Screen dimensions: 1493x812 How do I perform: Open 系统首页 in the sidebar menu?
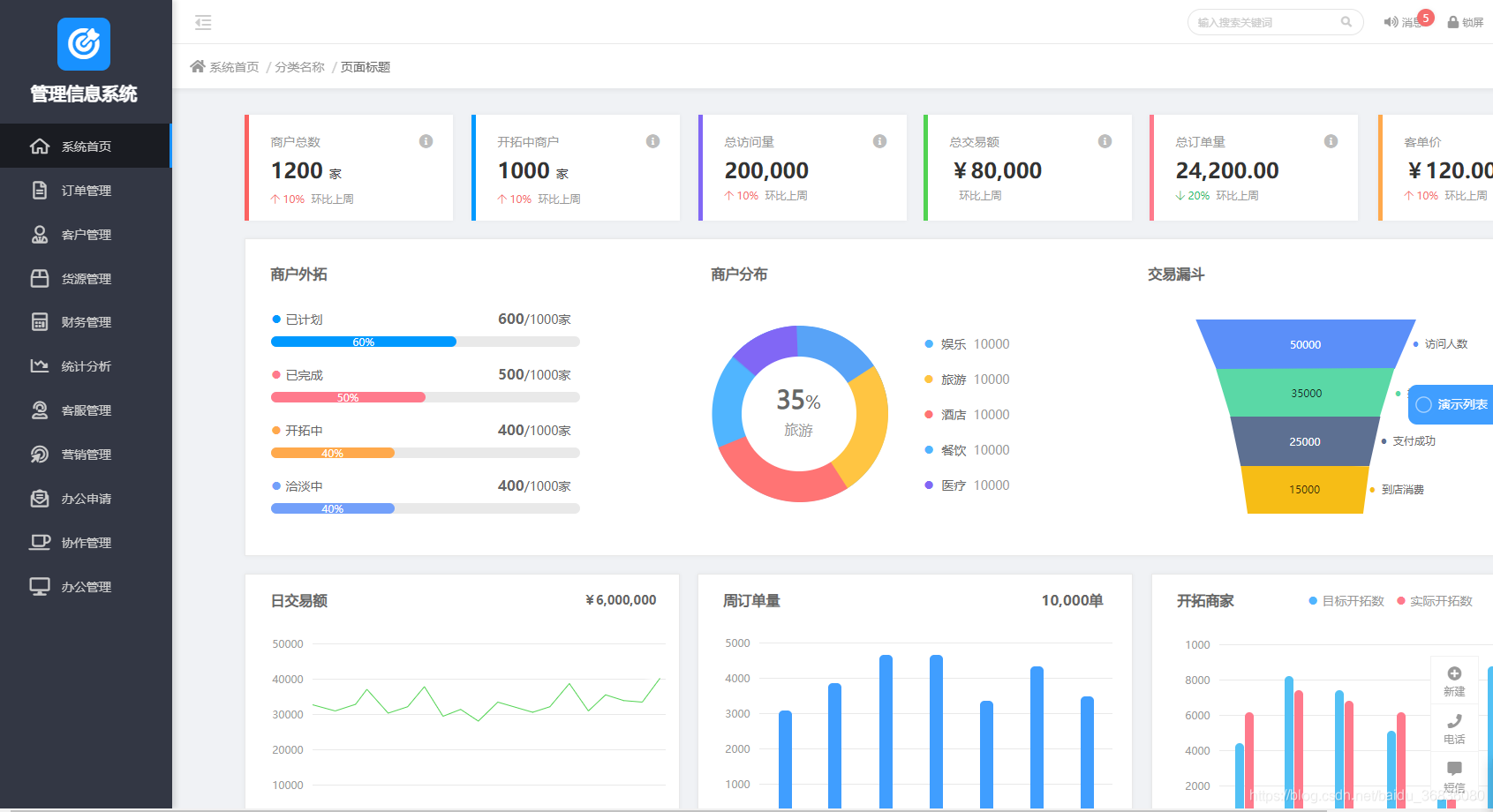tap(86, 146)
